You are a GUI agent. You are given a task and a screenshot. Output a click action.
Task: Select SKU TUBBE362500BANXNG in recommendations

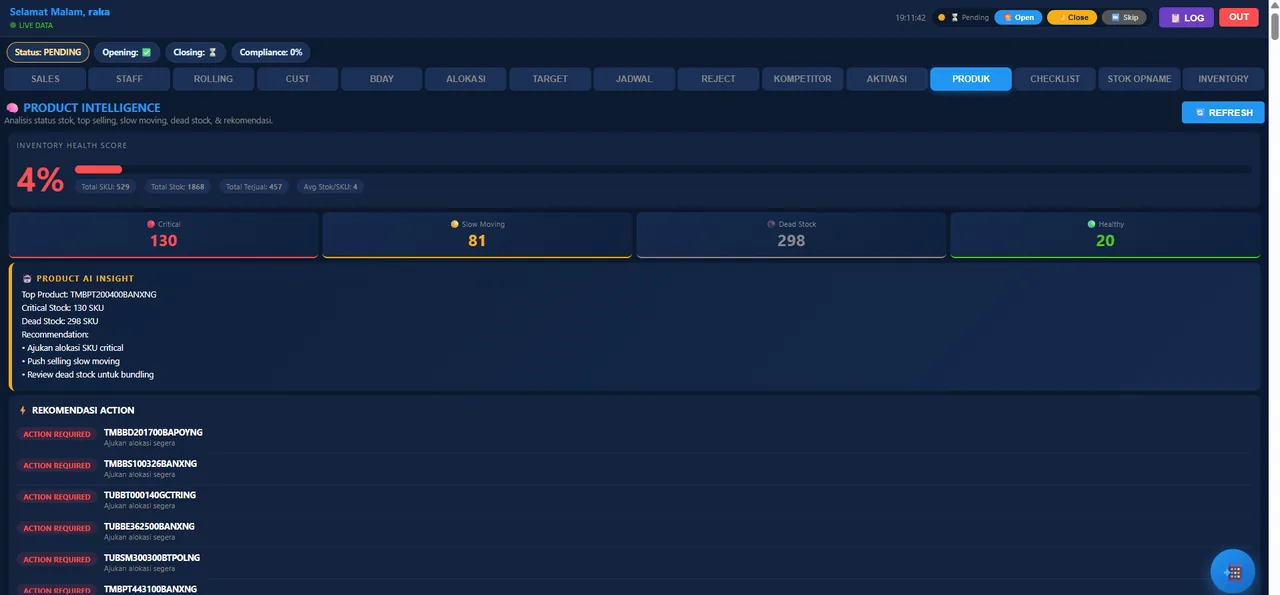pyautogui.click(x=149, y=526)
